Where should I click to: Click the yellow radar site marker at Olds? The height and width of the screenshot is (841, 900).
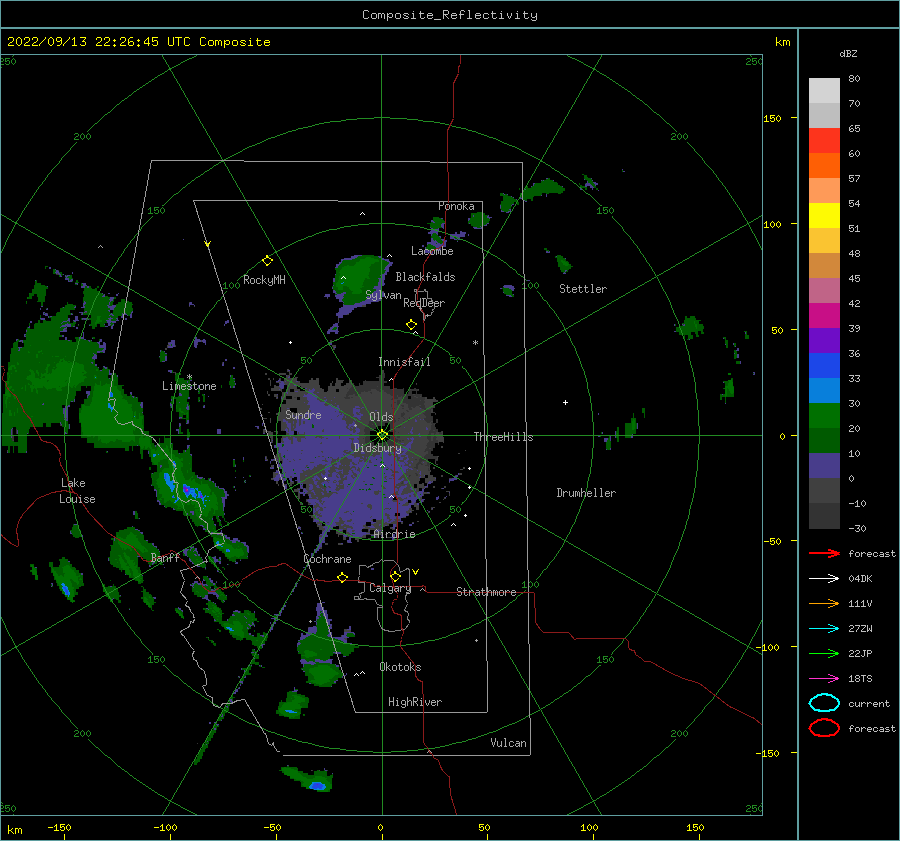[382, 435]
